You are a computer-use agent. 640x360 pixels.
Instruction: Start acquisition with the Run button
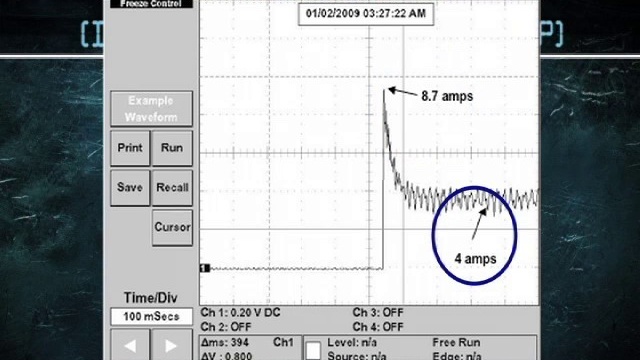point(172,148)
